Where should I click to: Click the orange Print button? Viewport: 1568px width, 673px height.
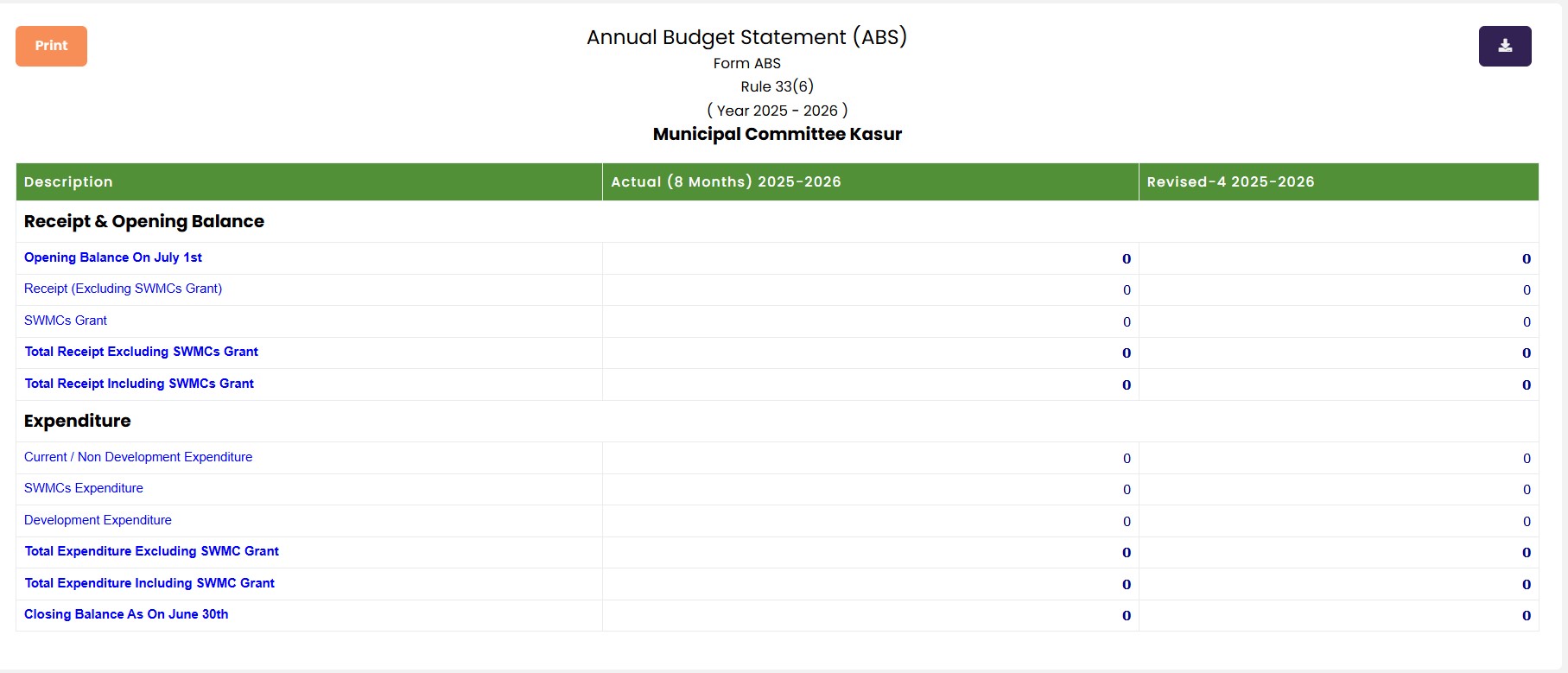coord(51,46)
